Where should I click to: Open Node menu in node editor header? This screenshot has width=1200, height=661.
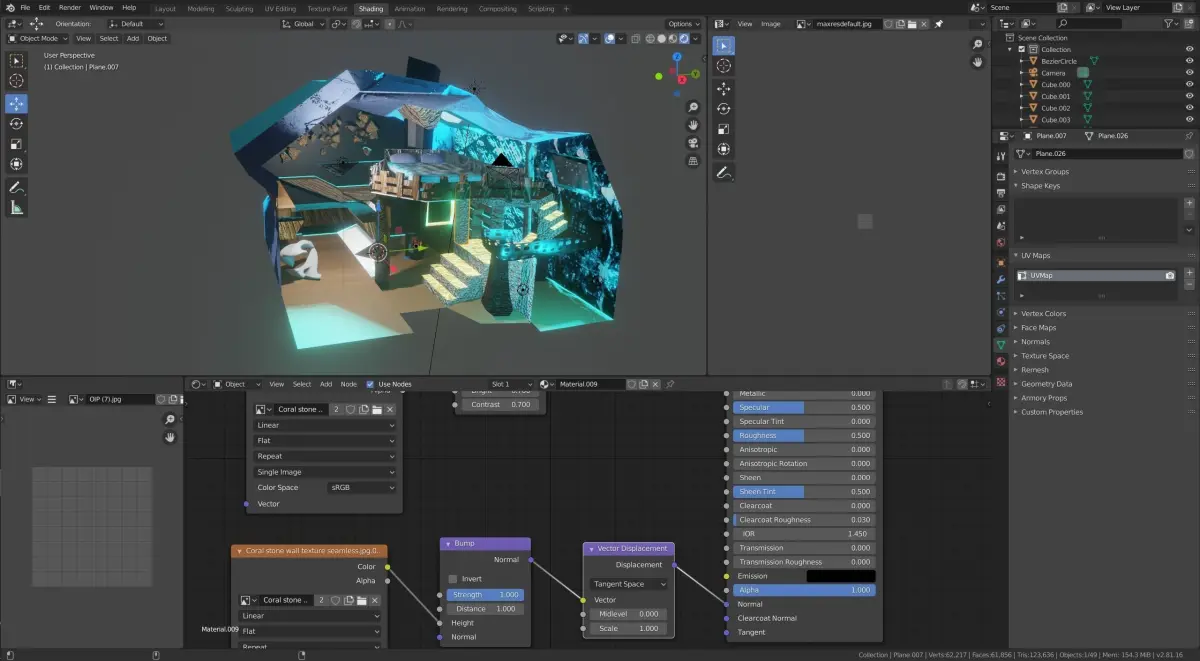click(348, 384)
